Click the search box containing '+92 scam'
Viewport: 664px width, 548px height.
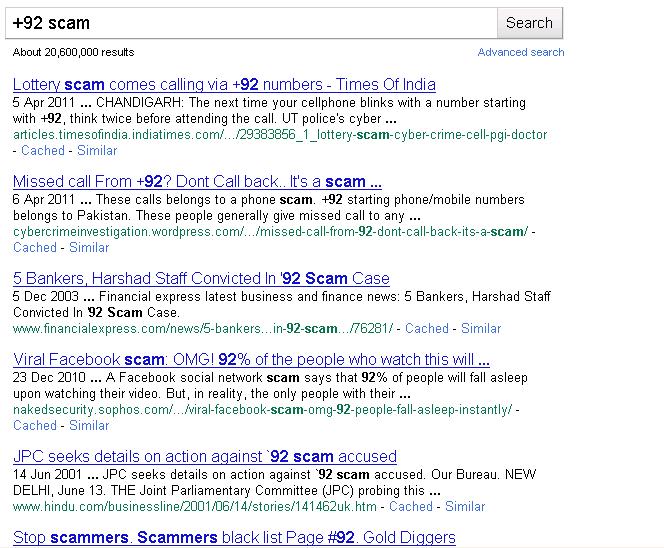click(251, 23)
